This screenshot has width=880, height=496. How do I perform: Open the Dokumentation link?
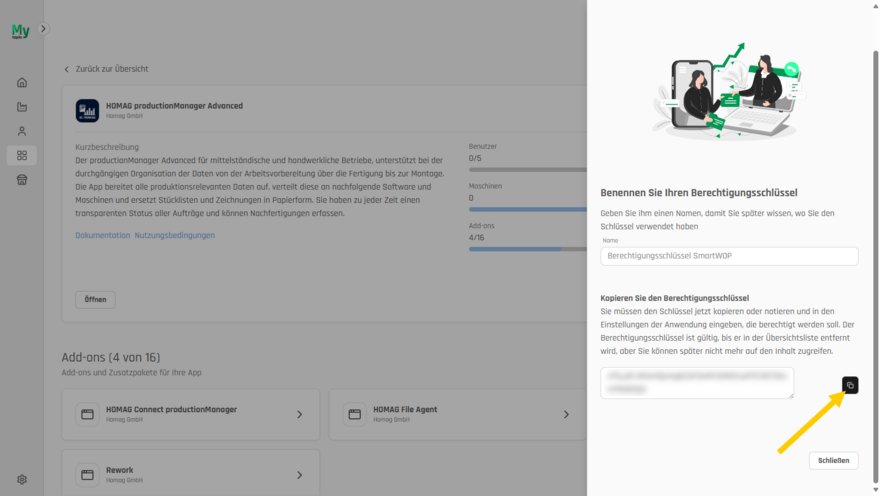[103, 235]
